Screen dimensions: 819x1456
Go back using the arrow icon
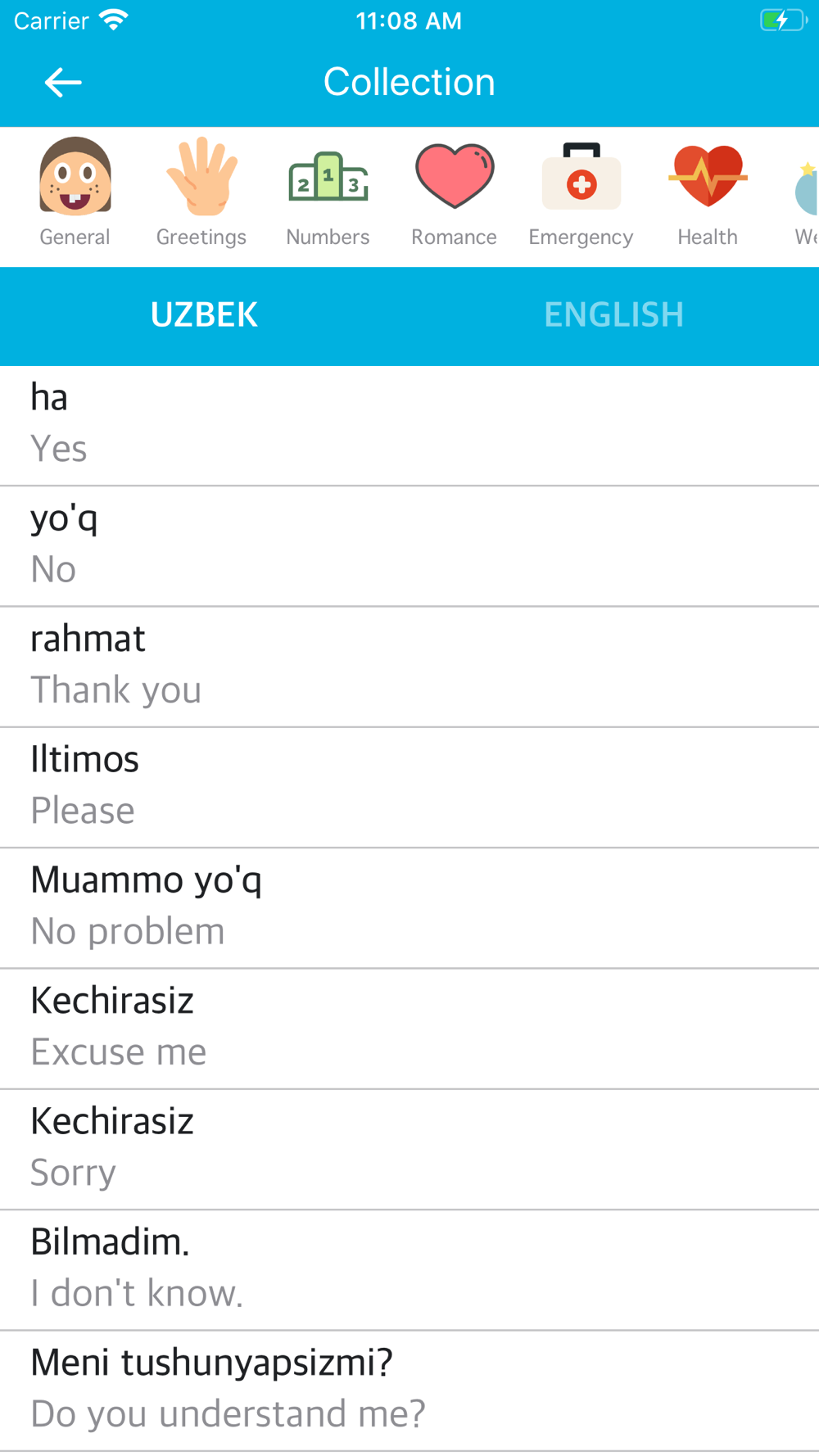click(x=63, y=83)
